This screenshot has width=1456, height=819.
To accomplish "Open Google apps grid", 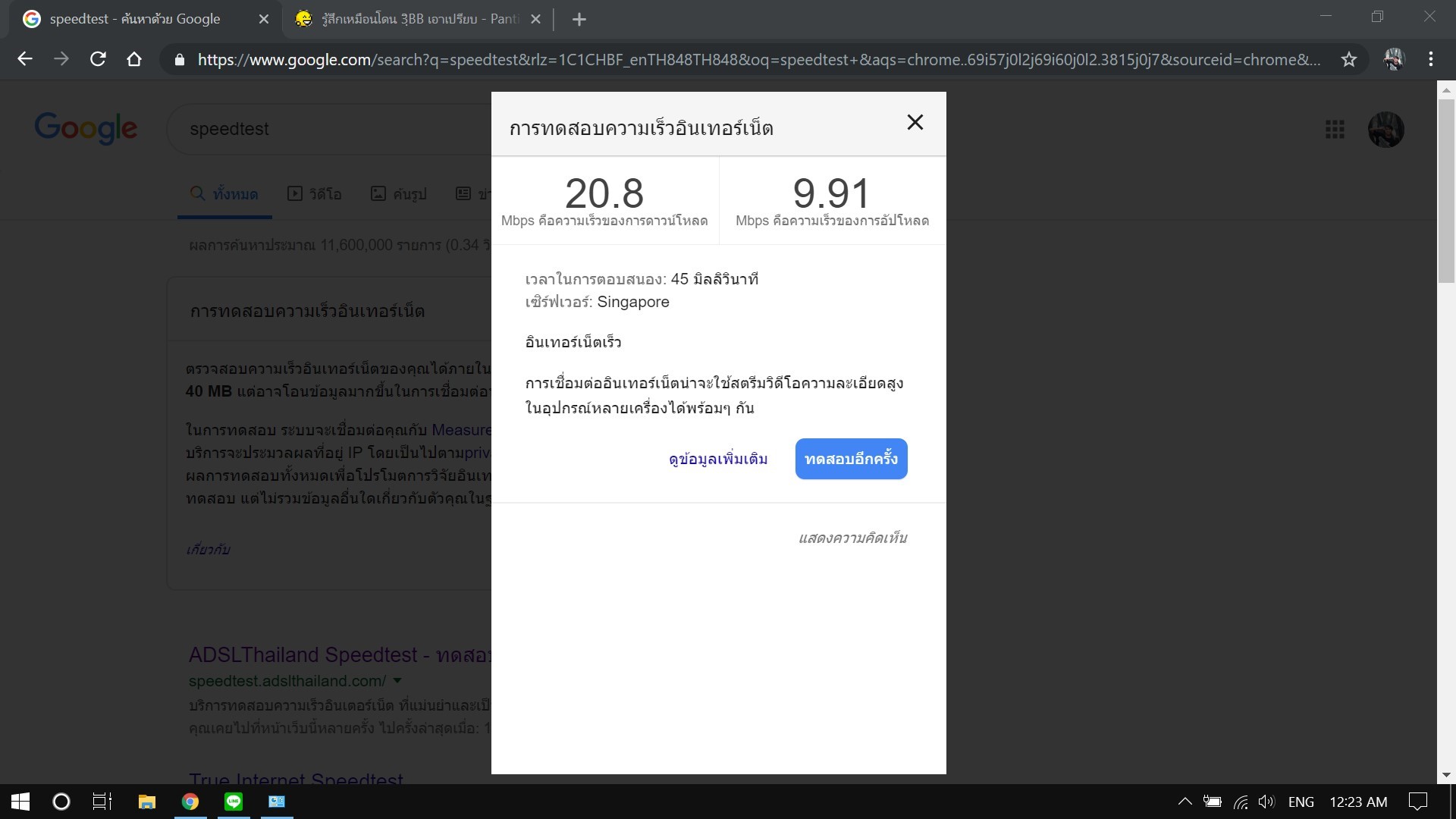I will coord(1335,130).
